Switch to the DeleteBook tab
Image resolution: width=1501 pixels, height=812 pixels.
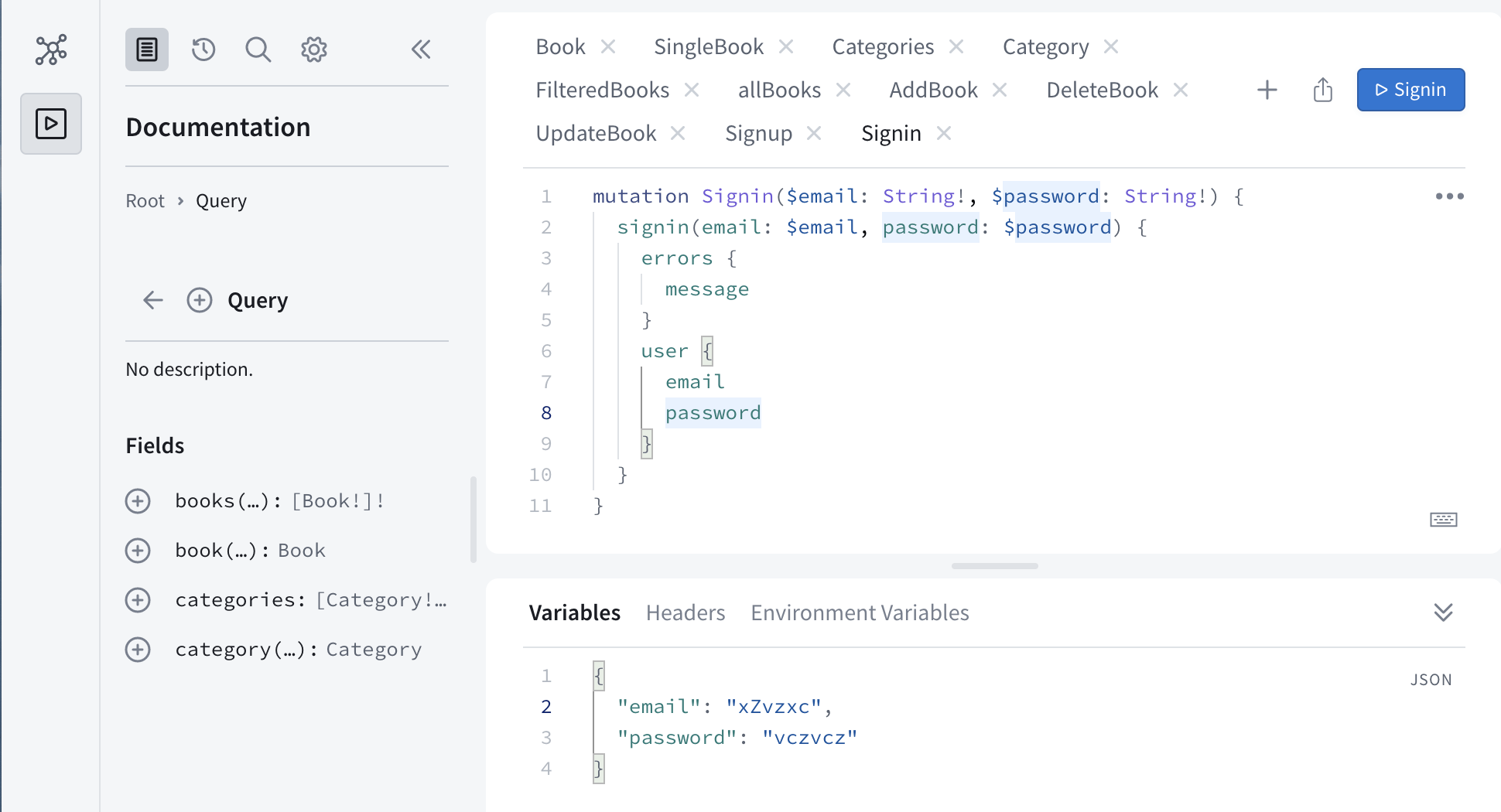coord(1102,90)
